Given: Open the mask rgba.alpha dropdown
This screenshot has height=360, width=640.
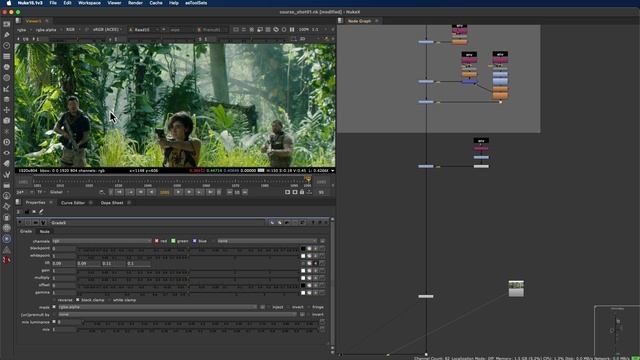Looking at the screenshot, I should (157, 307).
